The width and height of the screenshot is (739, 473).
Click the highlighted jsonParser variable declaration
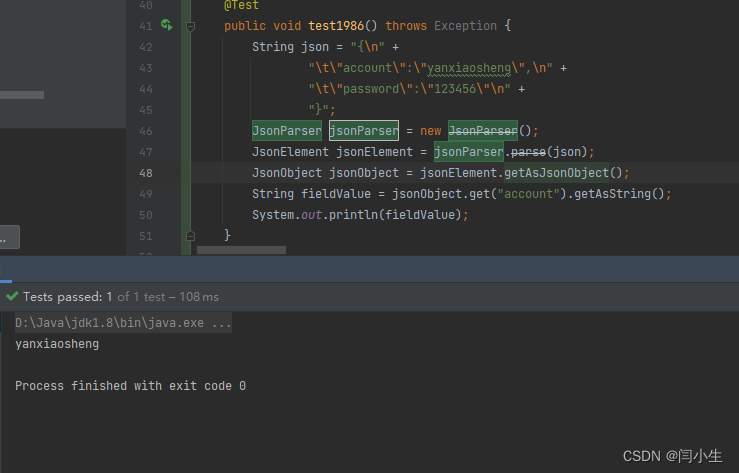click(x=364, y=130)
